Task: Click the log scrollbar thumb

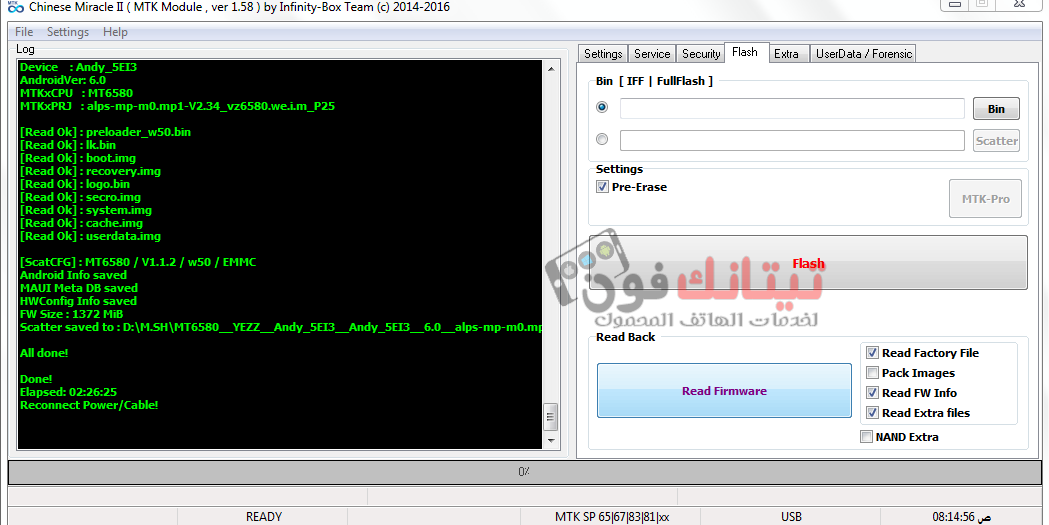Action: coord(551,417)
